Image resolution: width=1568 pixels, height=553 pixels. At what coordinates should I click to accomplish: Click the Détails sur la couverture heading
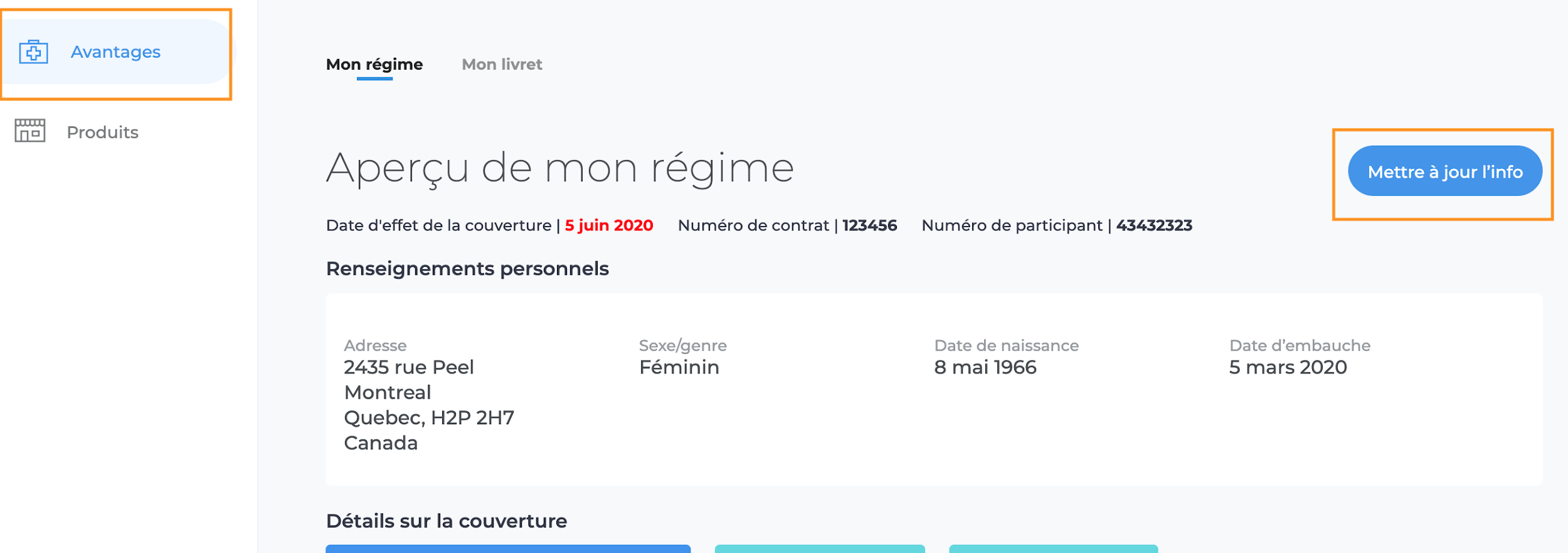coord(447,521)
